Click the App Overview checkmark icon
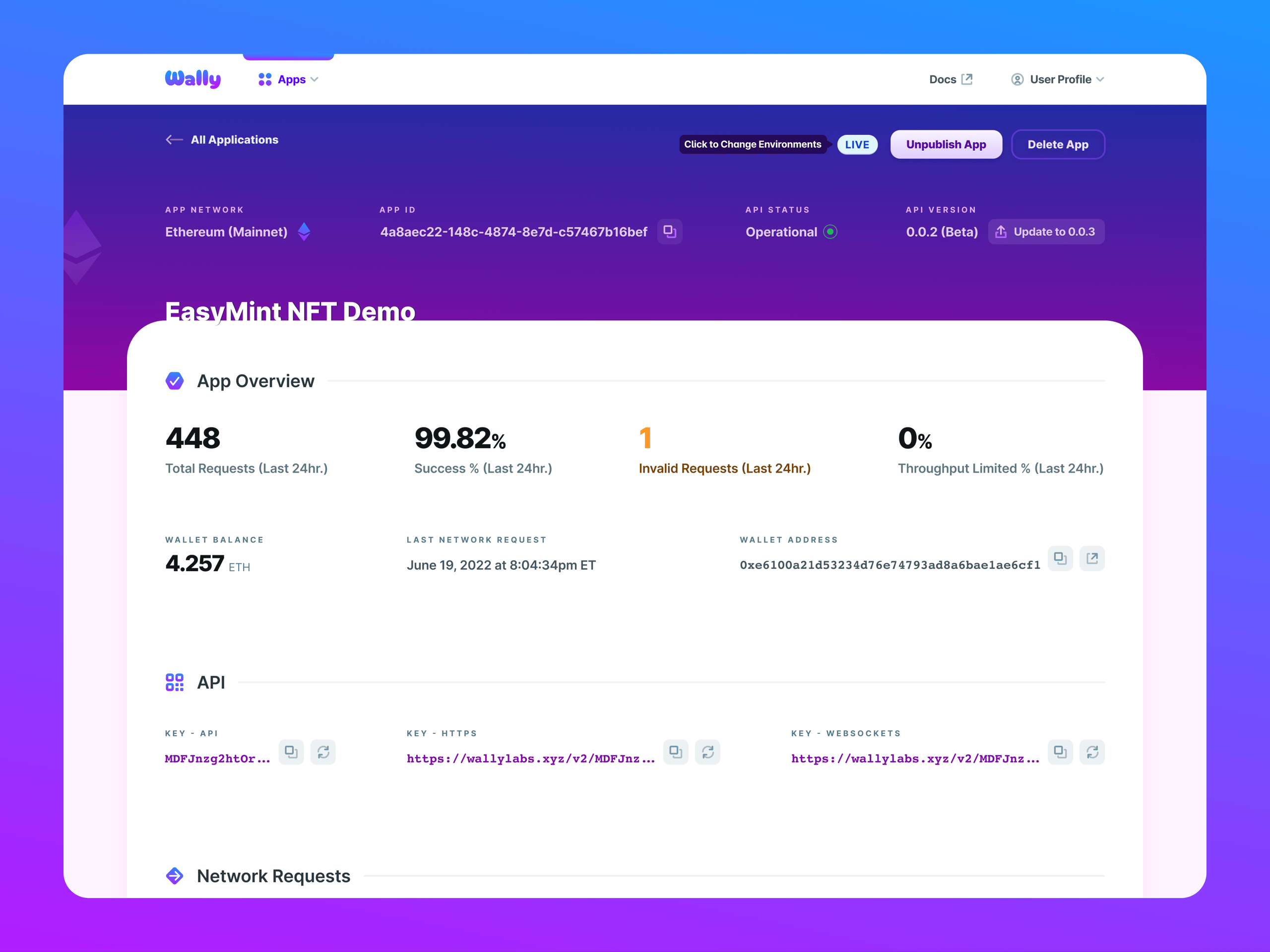Screen dimensions: 1270x952 coord(175,381)
